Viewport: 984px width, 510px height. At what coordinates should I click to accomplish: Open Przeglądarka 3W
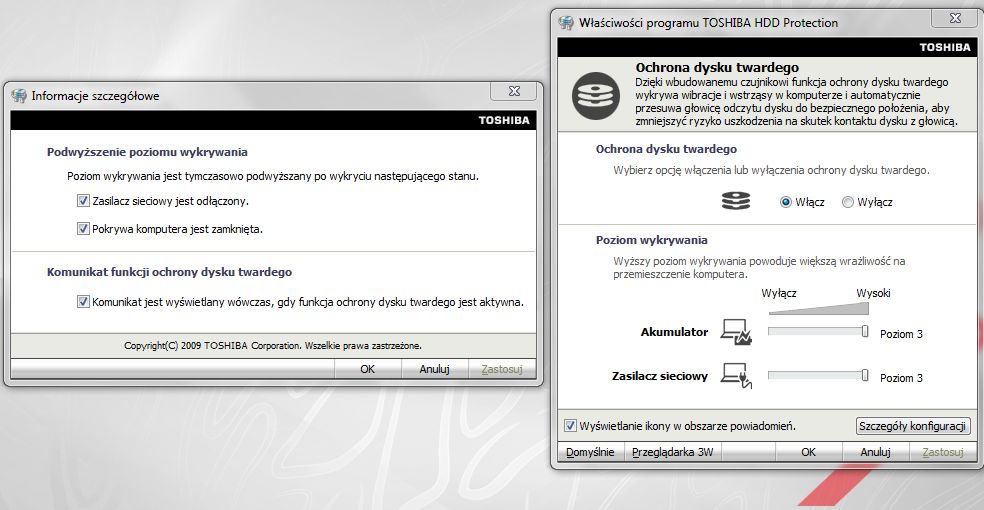(x=673, y=452)
